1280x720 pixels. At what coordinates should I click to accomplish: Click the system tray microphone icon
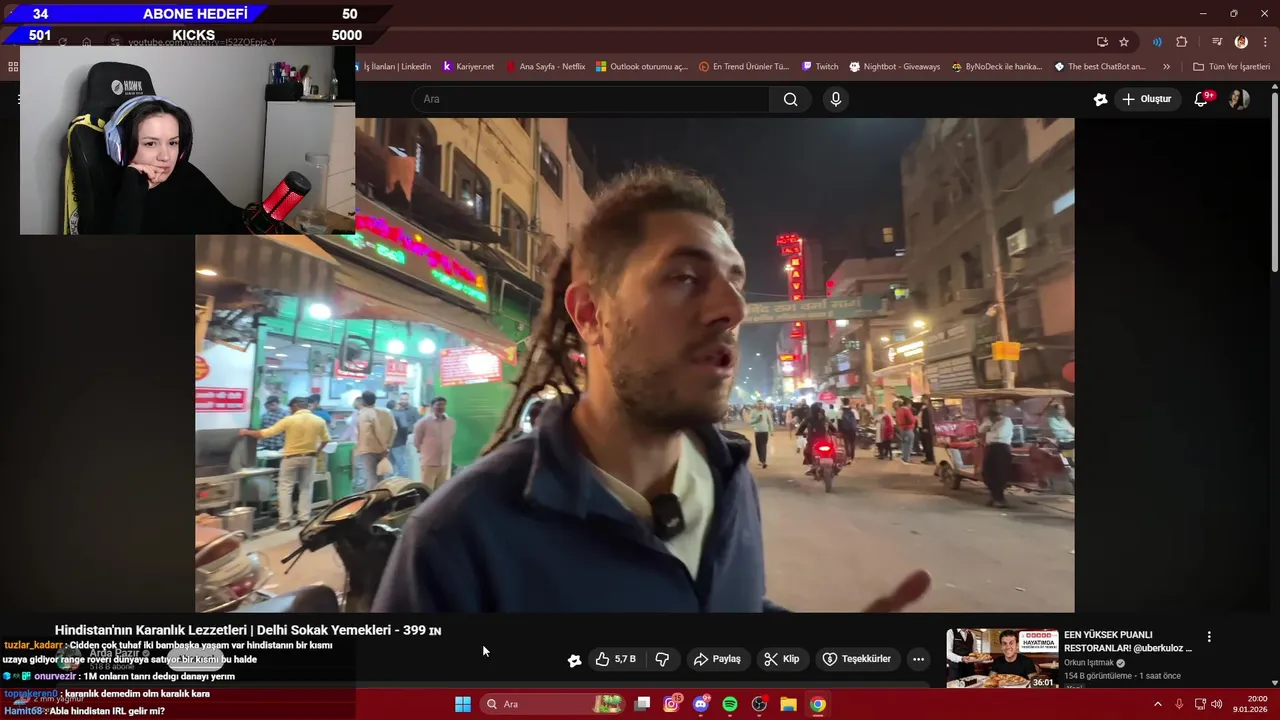(x=1179, y=704)
